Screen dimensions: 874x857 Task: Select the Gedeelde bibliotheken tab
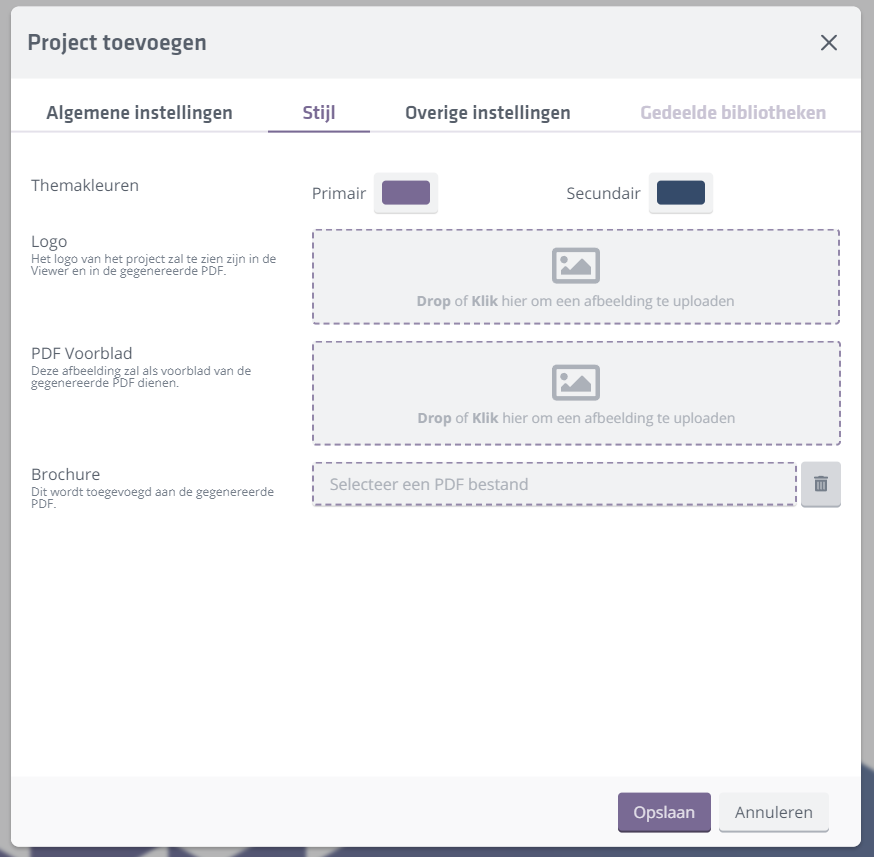tap(732, 113)
